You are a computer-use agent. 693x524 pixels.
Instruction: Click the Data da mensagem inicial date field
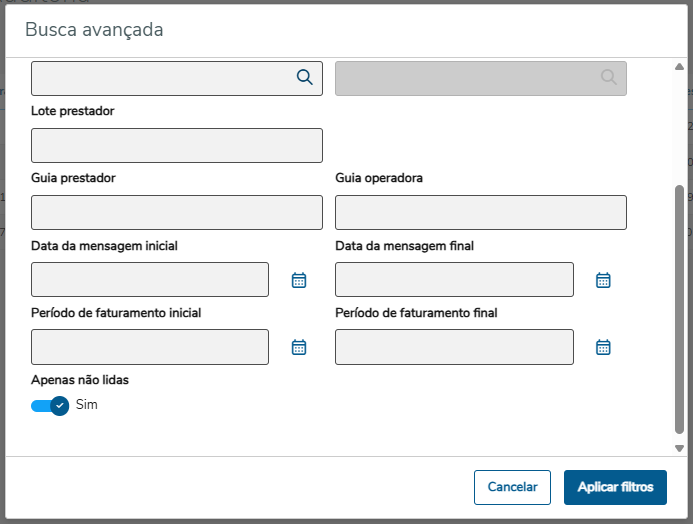pos(150,280)
